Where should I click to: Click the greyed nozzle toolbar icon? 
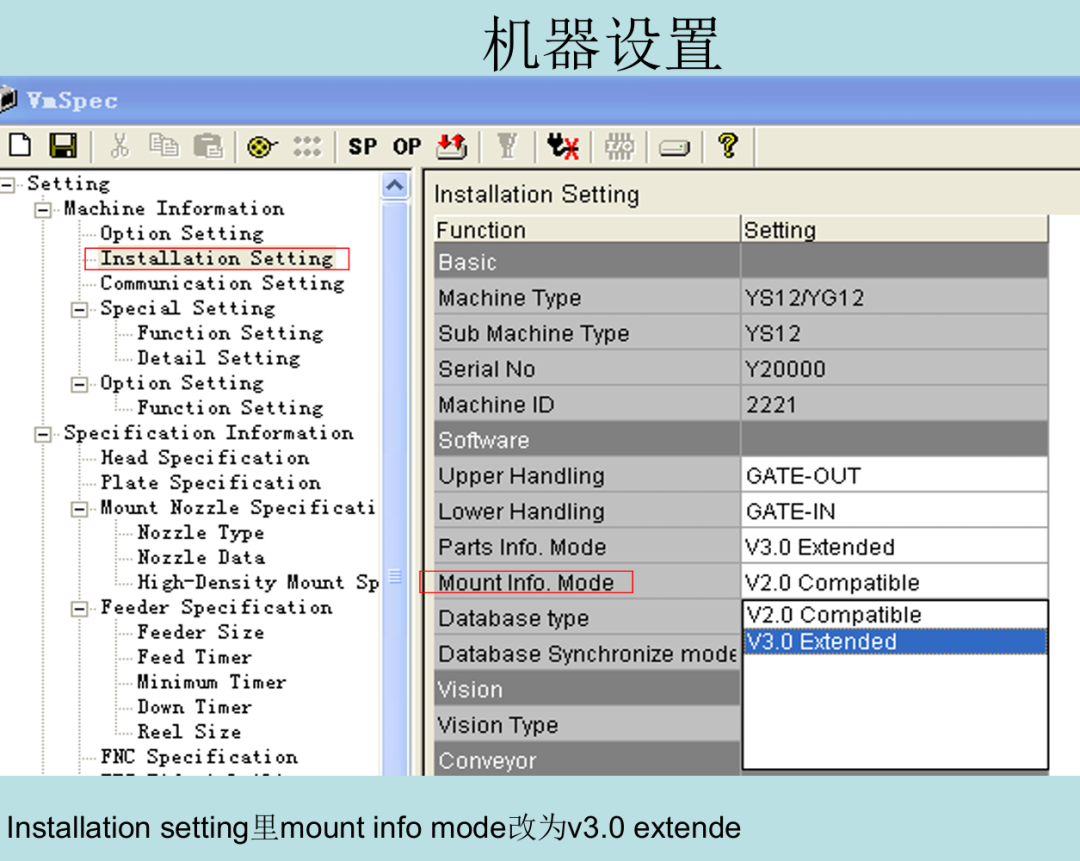point(507,146)
